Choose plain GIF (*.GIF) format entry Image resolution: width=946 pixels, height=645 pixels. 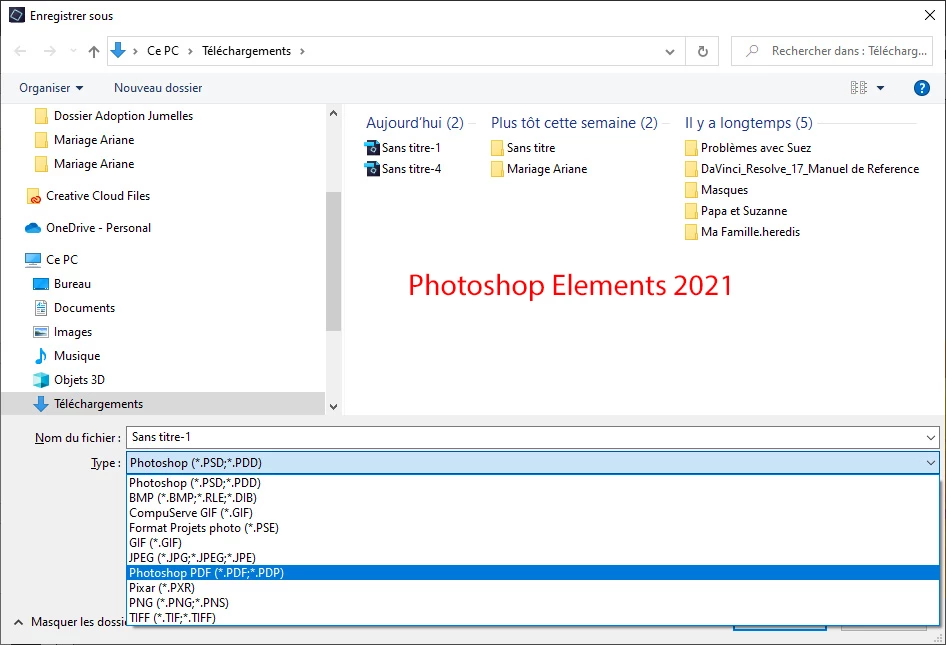(x=533, y=543)
